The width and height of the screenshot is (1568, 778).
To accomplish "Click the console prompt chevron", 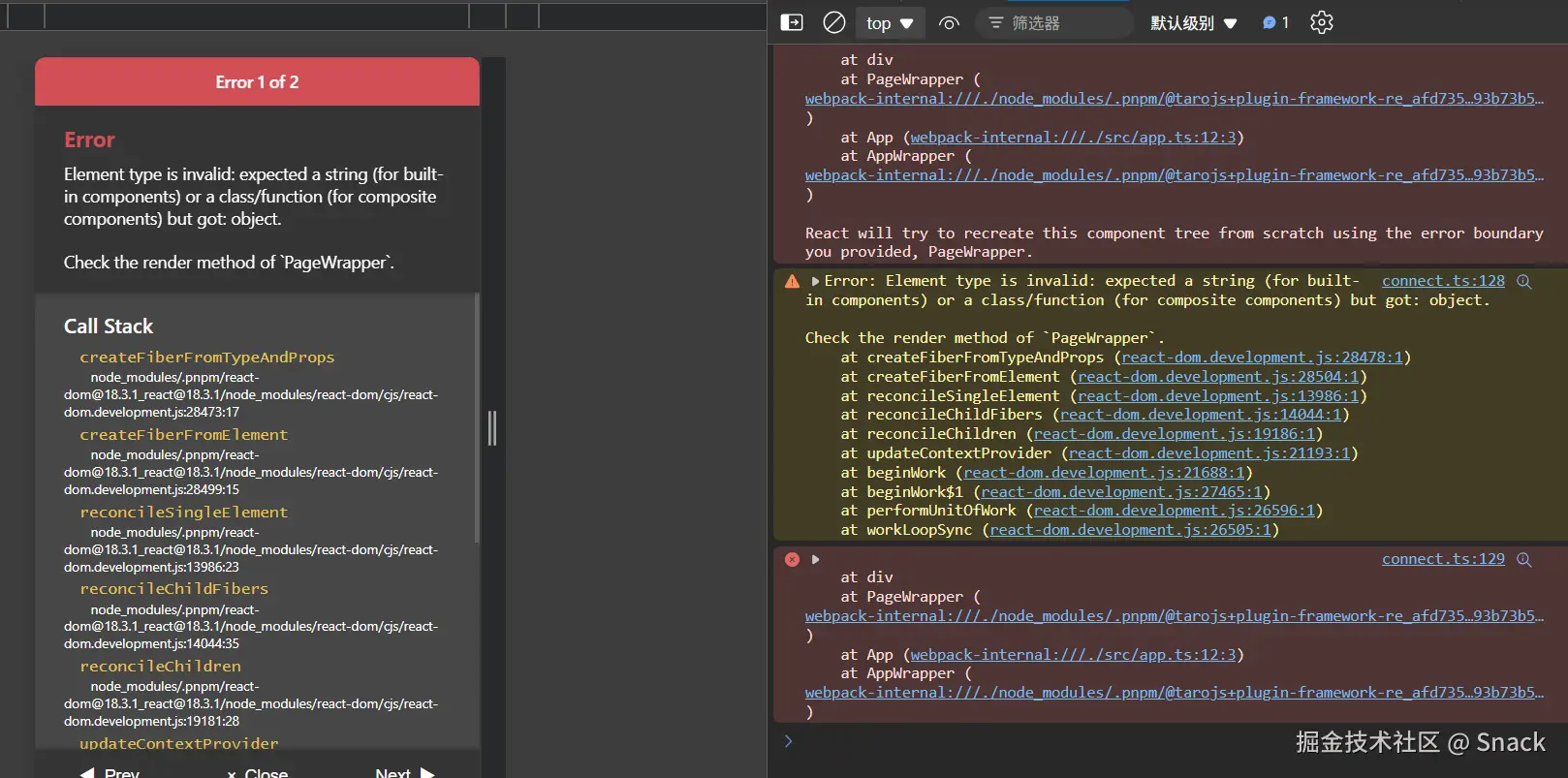I will (x=788, y=741).
